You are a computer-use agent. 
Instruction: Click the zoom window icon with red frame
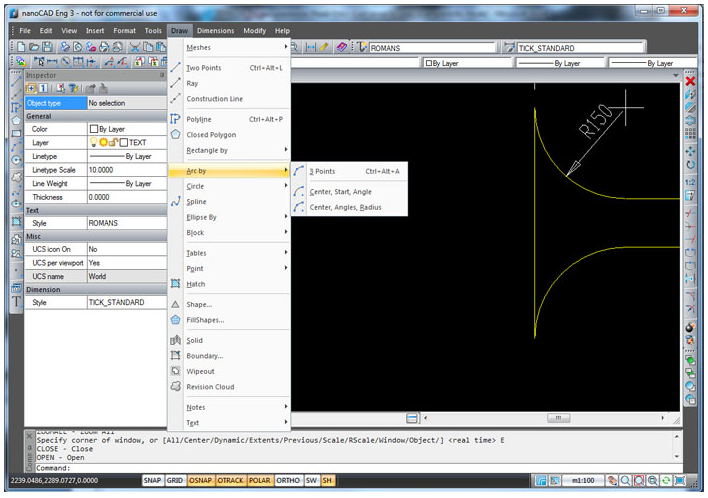[639, 480]
